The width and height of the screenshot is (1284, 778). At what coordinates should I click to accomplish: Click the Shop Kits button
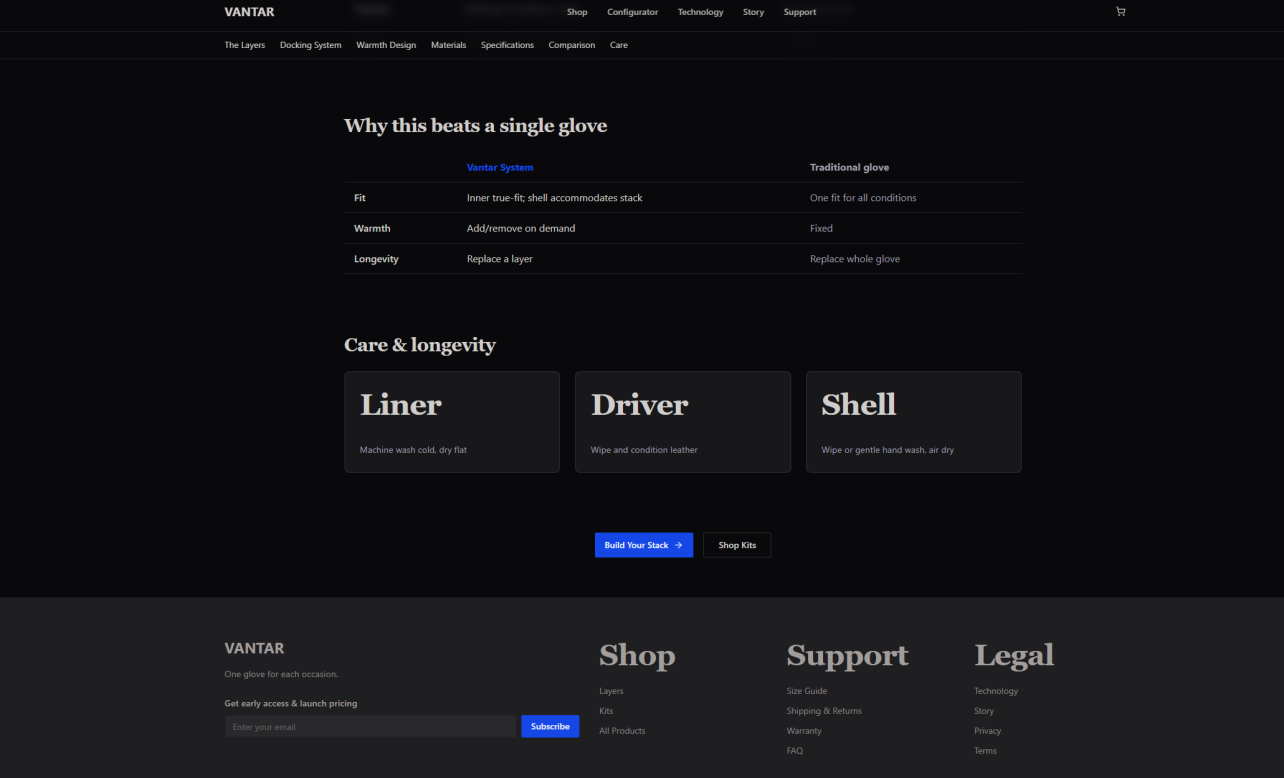click(x=737, y=545)
